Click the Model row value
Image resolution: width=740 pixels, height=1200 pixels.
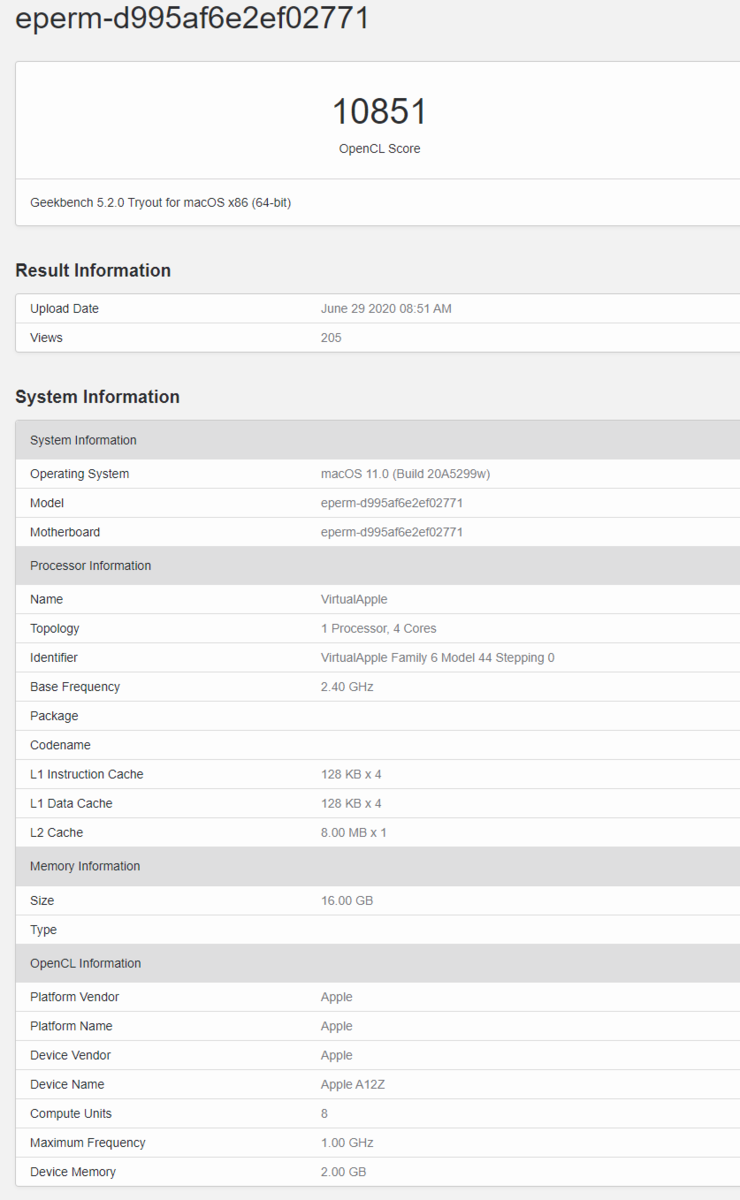click(391, 503)
